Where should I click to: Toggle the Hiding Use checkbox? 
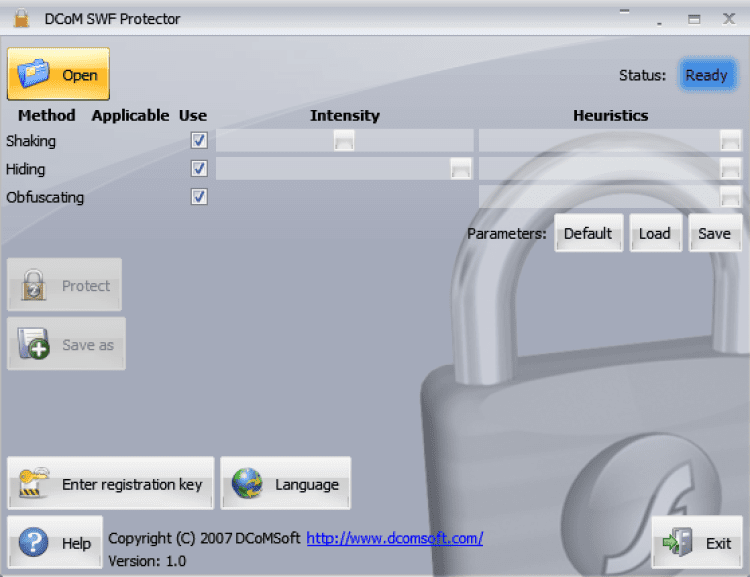coord(199,168)
